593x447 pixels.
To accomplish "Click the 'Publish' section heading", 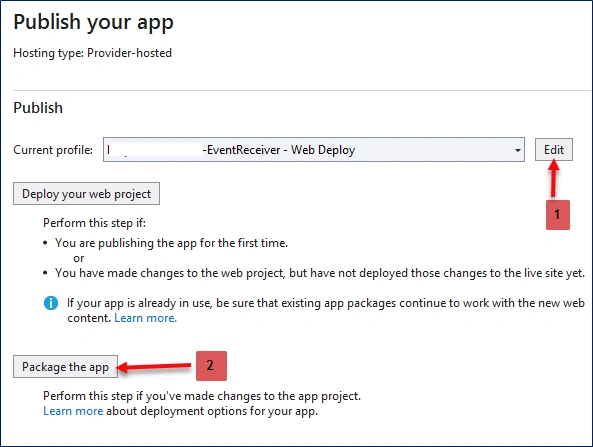I will click(38, 108).
